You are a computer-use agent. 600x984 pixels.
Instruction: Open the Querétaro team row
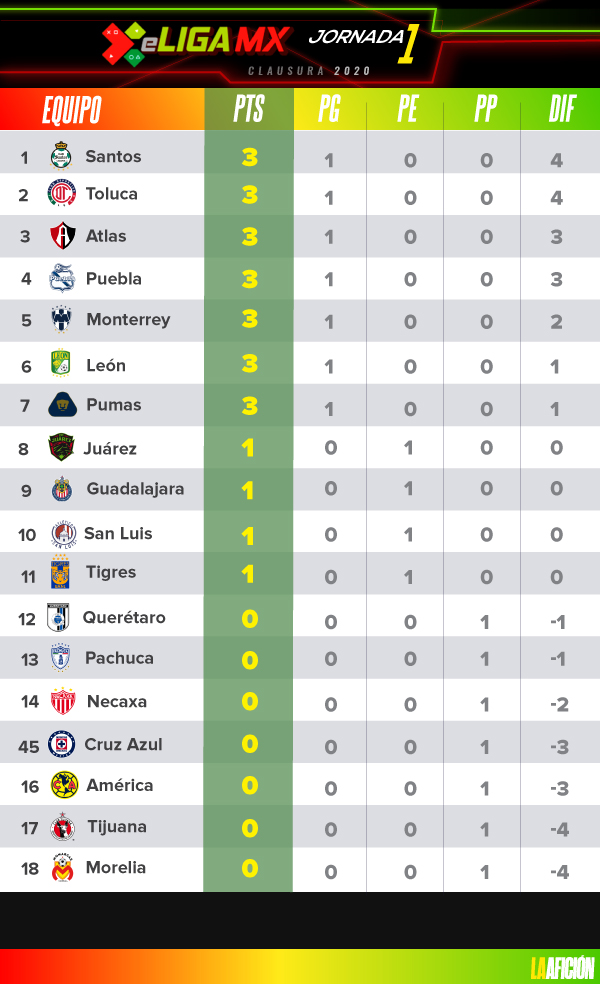point(300,618)
